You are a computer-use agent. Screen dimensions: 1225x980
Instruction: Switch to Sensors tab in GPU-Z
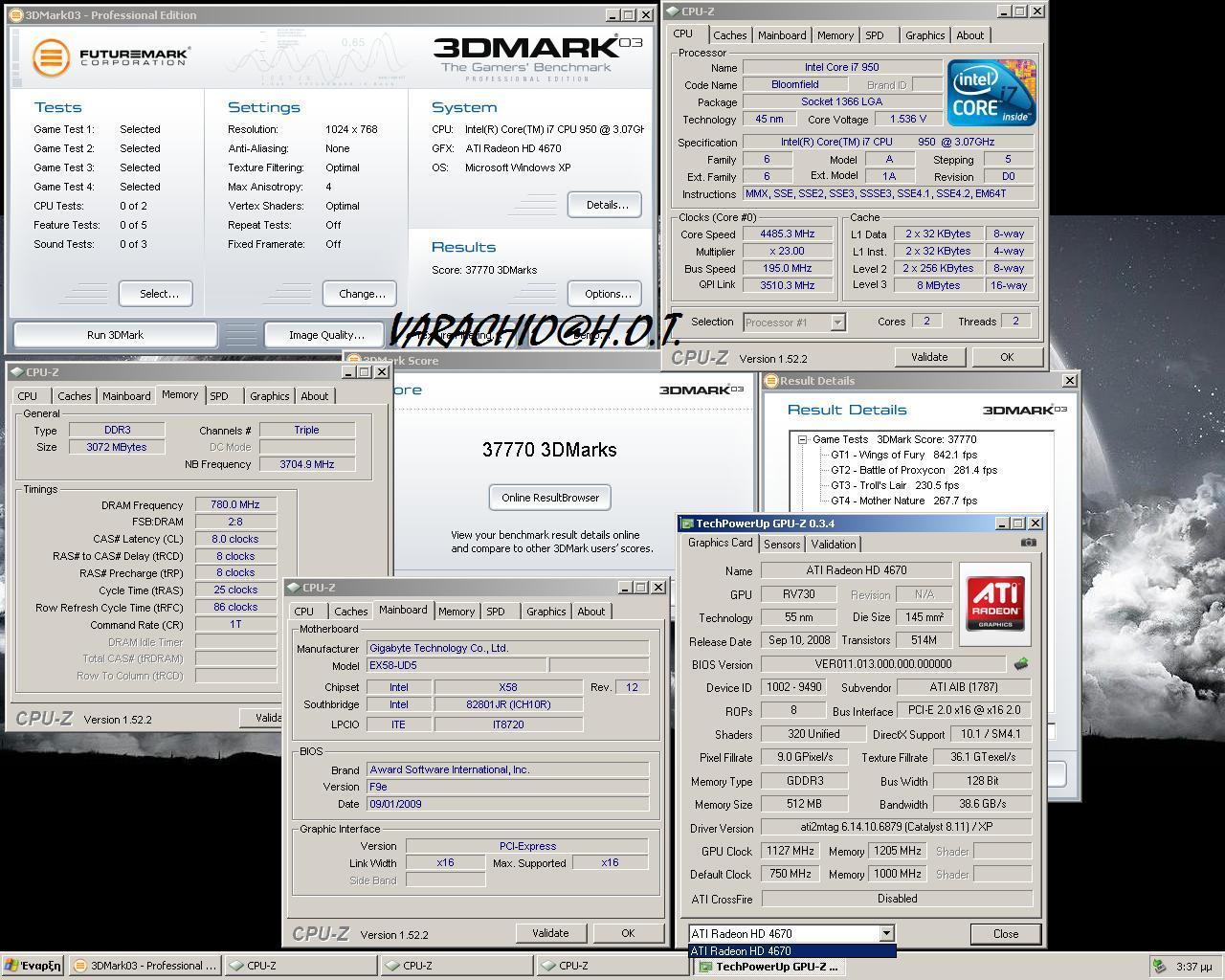point(782,544)
